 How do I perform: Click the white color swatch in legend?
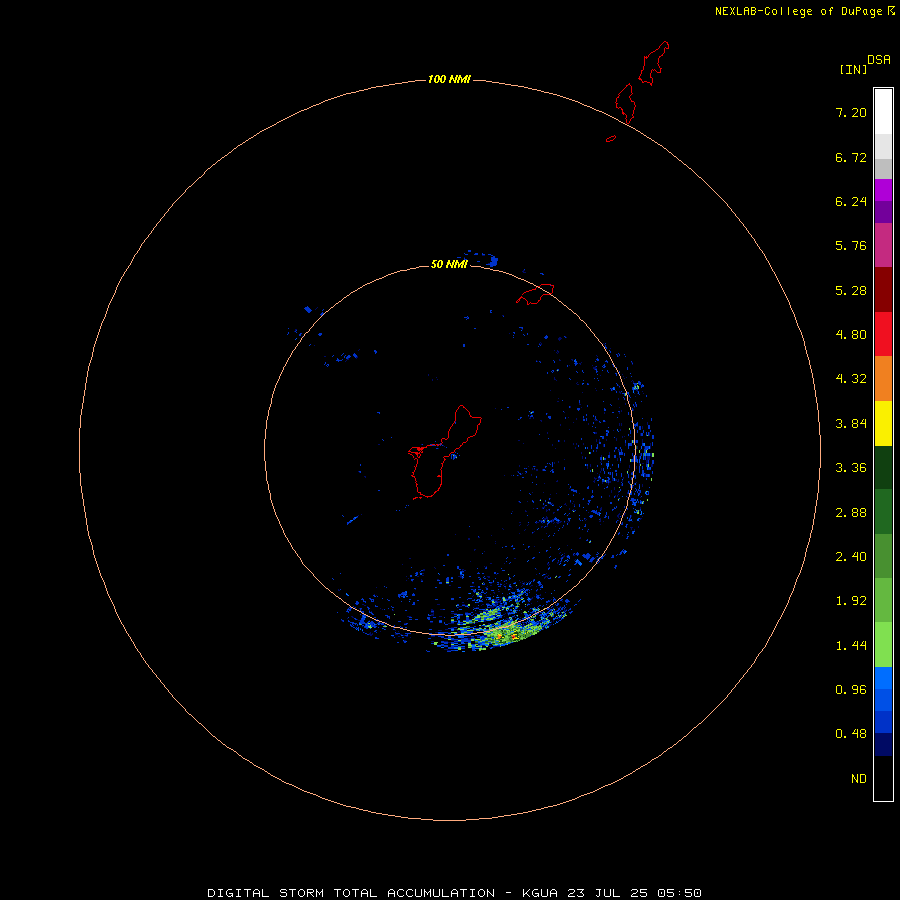point(883,111)
